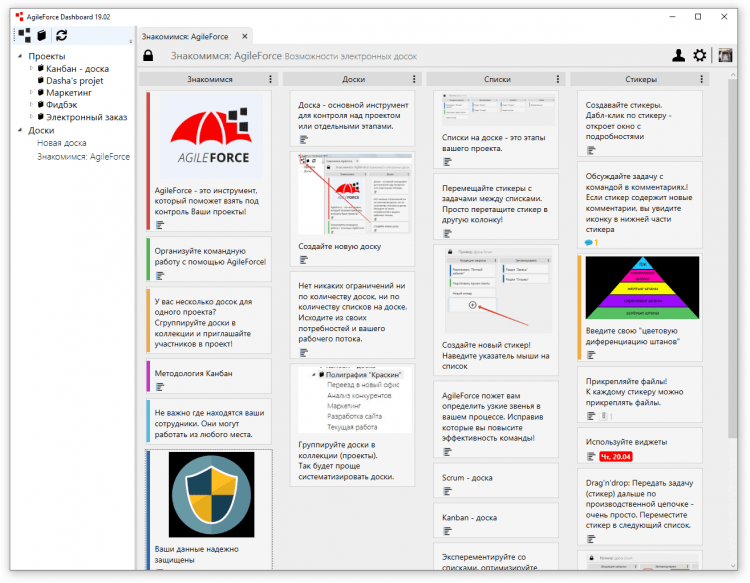
Task: Click description icon on AgileForce intro sticker
Action: tap(160, 225)
